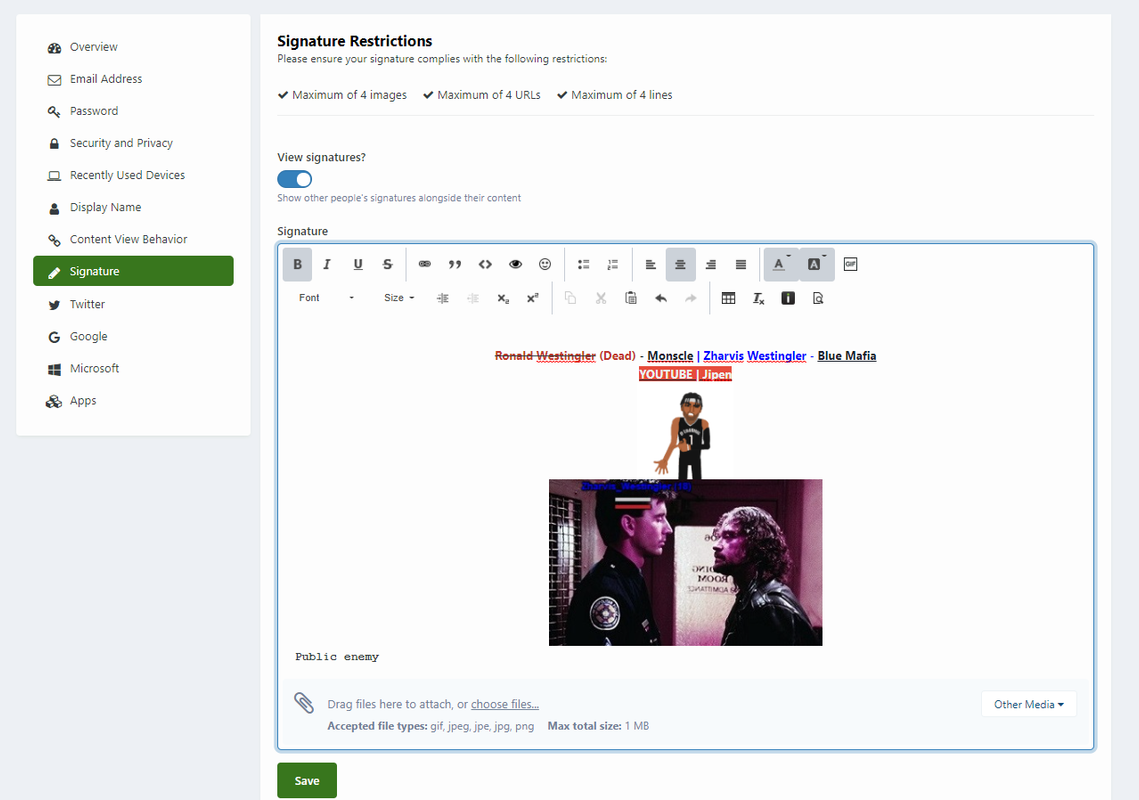
Task: Open Display Name settings
Action: click(x=133, y=207)
